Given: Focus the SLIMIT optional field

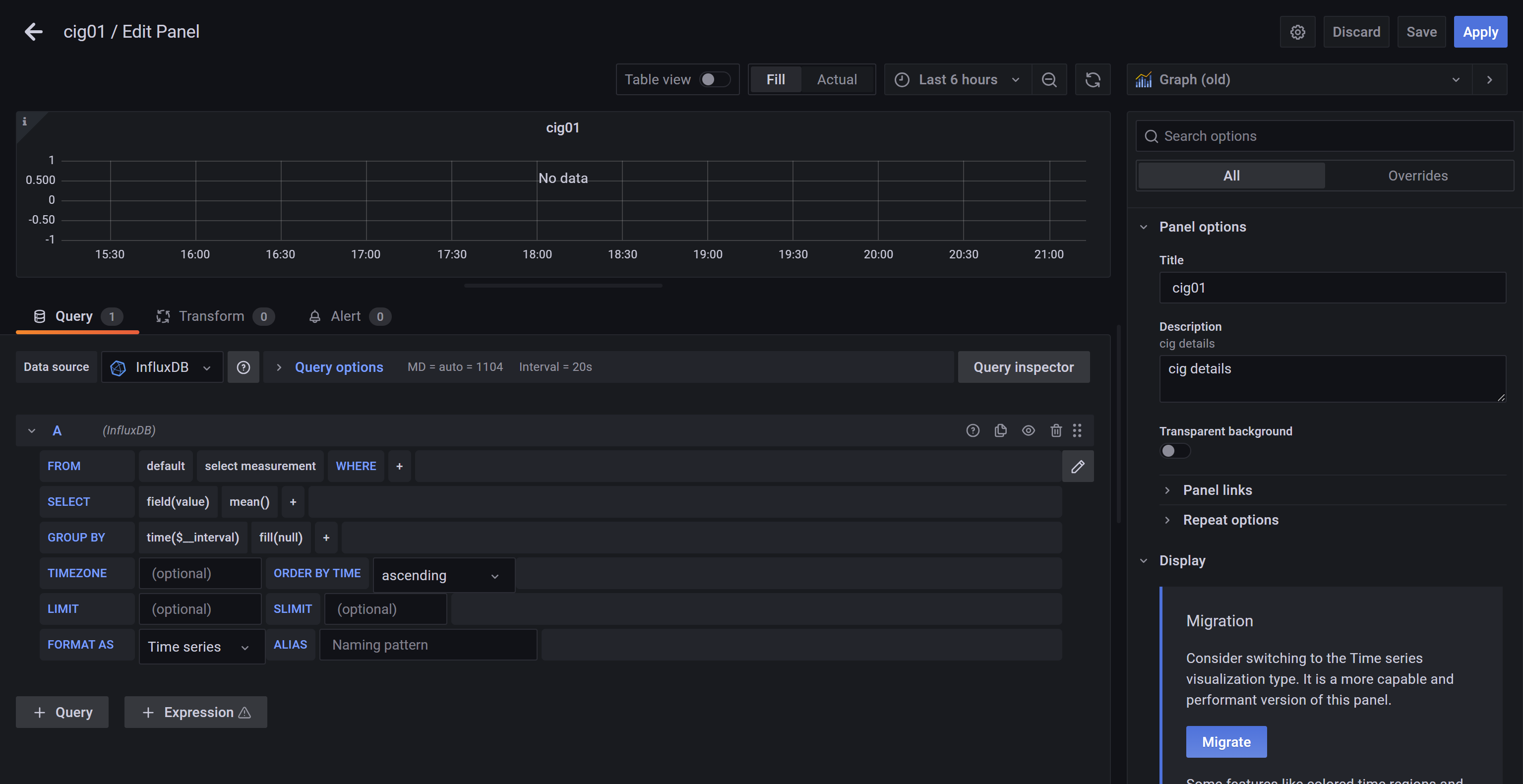Looking at the screenshot, I should click(385, 609).
